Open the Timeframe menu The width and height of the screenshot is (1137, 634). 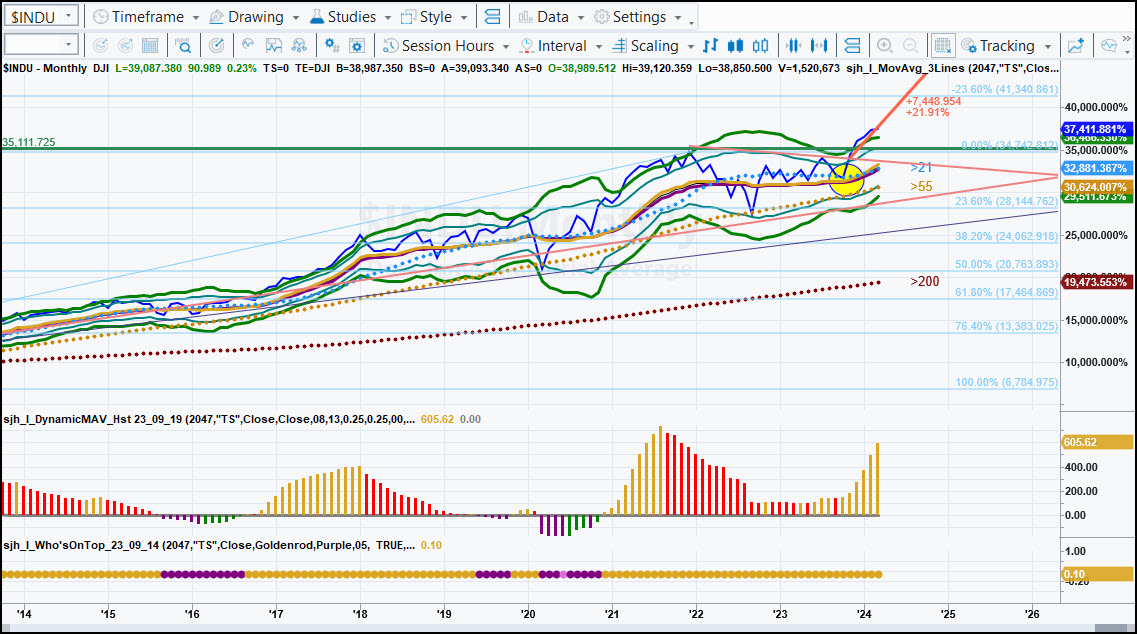tap(146, 17)
